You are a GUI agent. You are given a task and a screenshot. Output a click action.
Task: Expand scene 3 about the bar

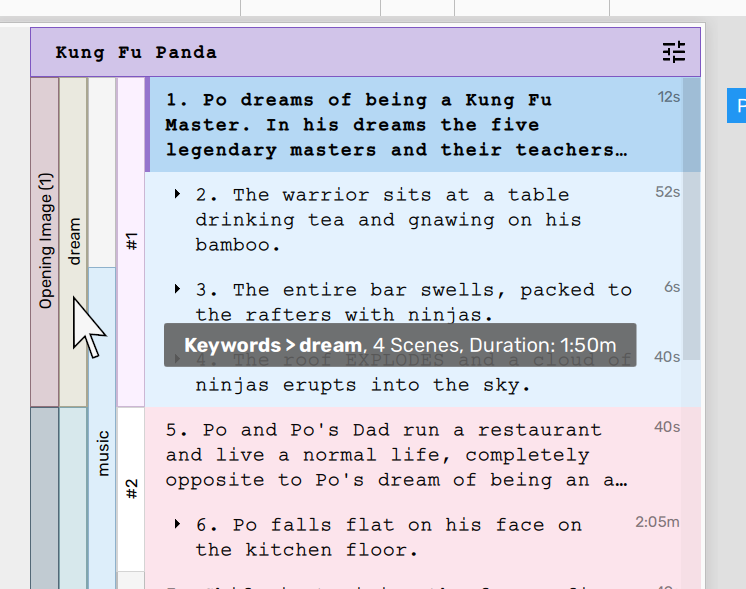[x=177, y=289]
